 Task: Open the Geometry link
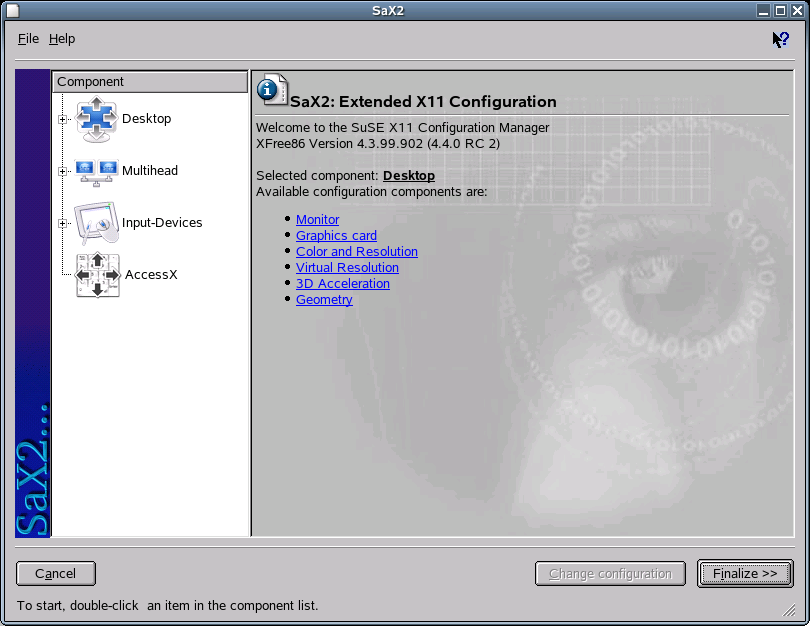pyautogui.click(x=324, y=300)
